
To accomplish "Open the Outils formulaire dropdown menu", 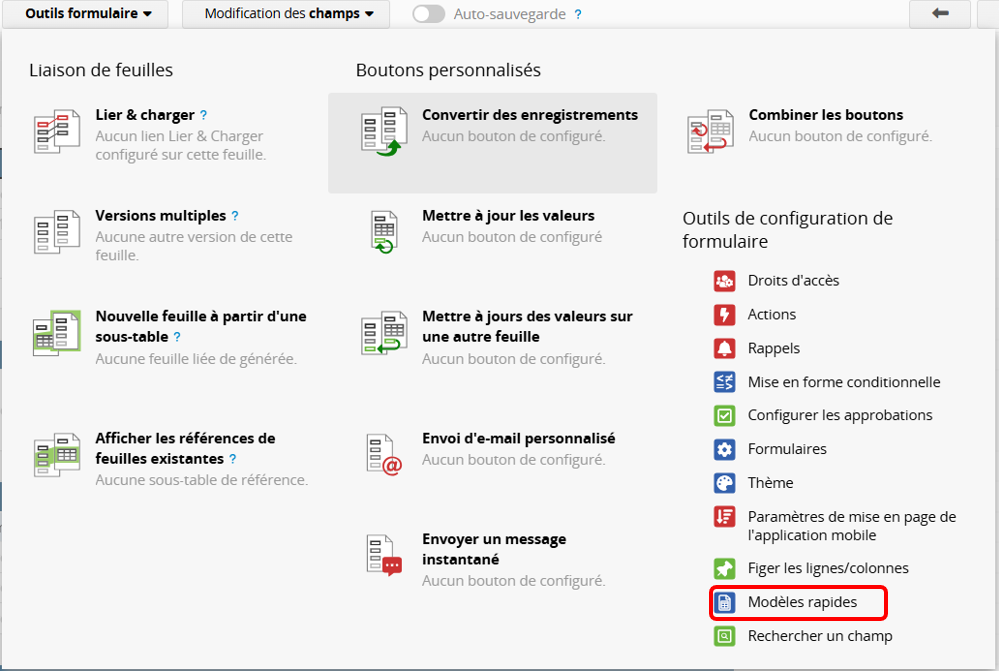I will (x=89, y=14).
